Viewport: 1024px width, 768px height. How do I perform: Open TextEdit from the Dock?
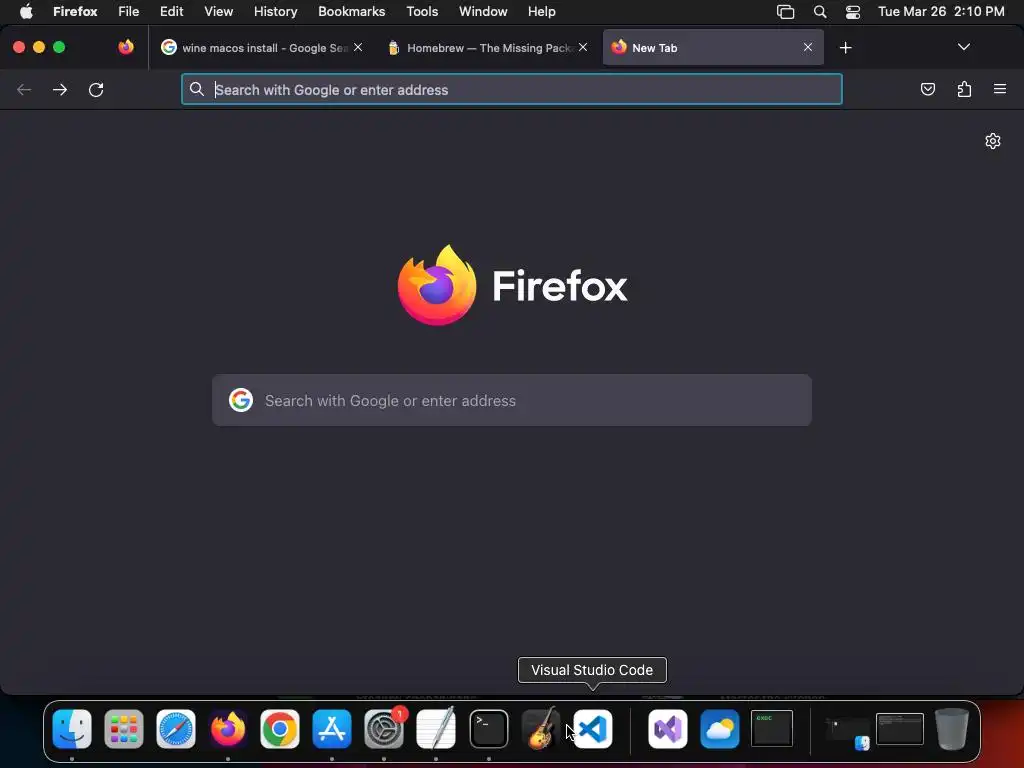tap(436, 729)
